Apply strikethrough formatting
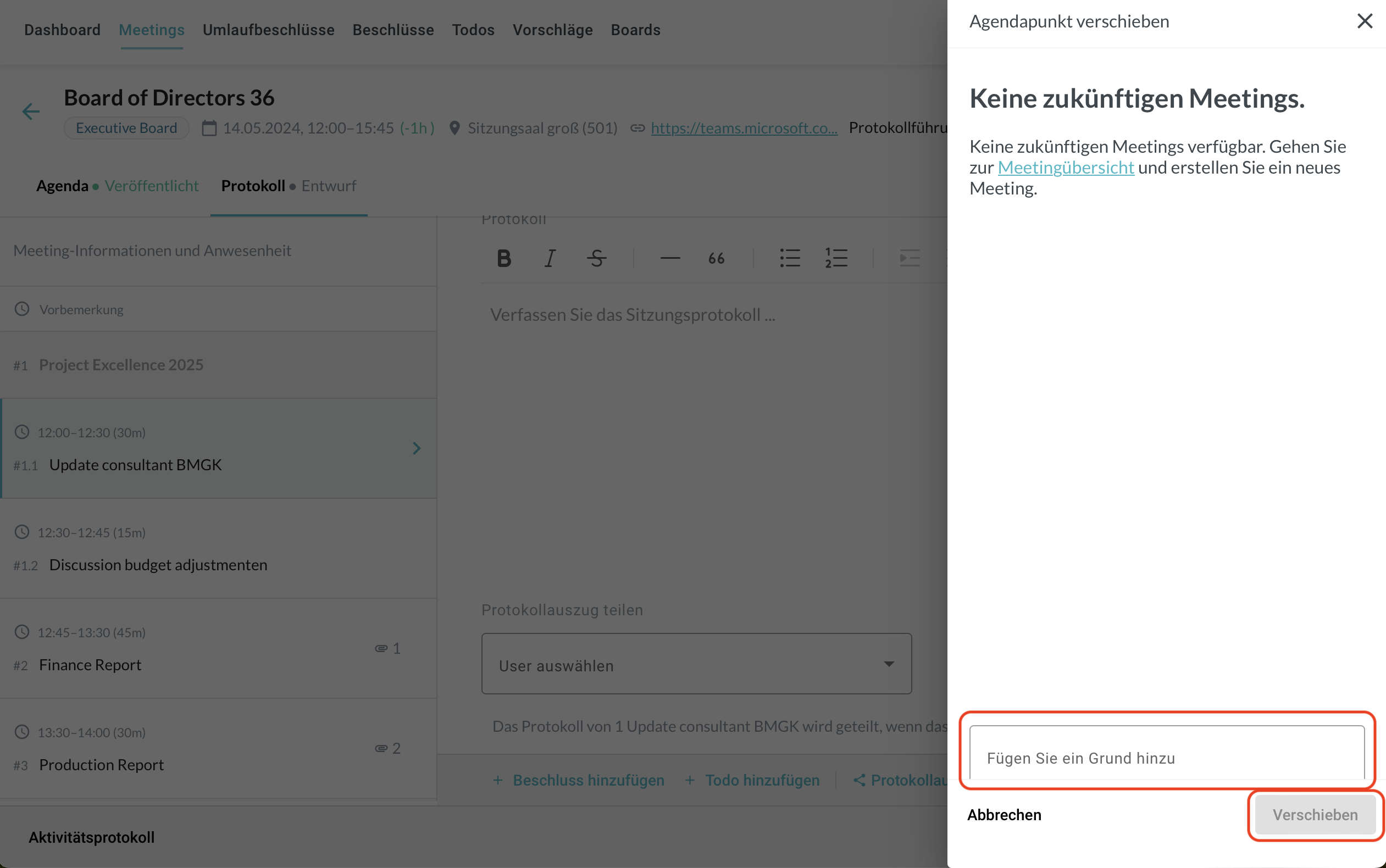Screen dimensions: 1386x868 (x=596, y=258)
